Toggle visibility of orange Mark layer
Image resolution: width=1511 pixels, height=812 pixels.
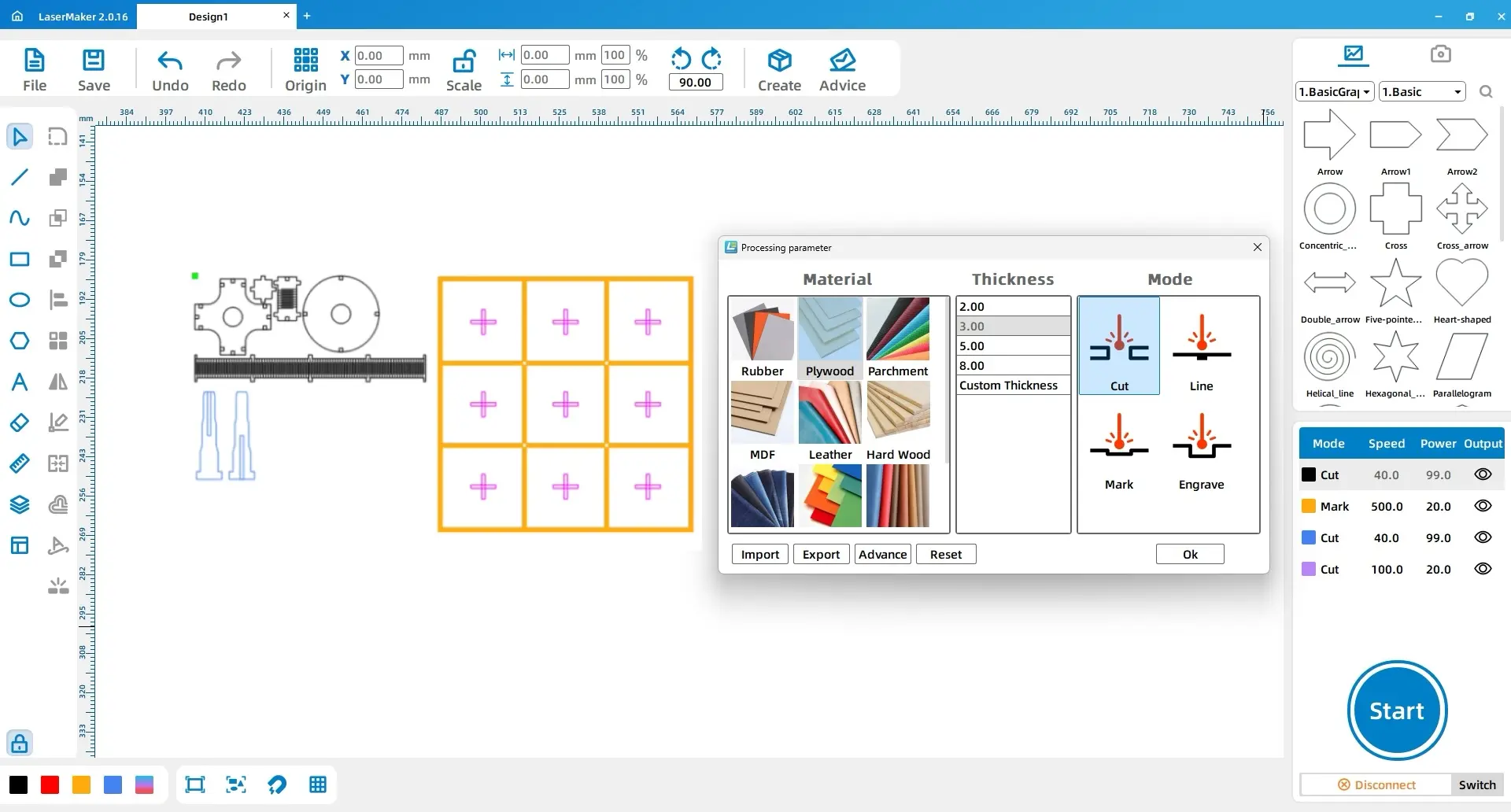1483,506
